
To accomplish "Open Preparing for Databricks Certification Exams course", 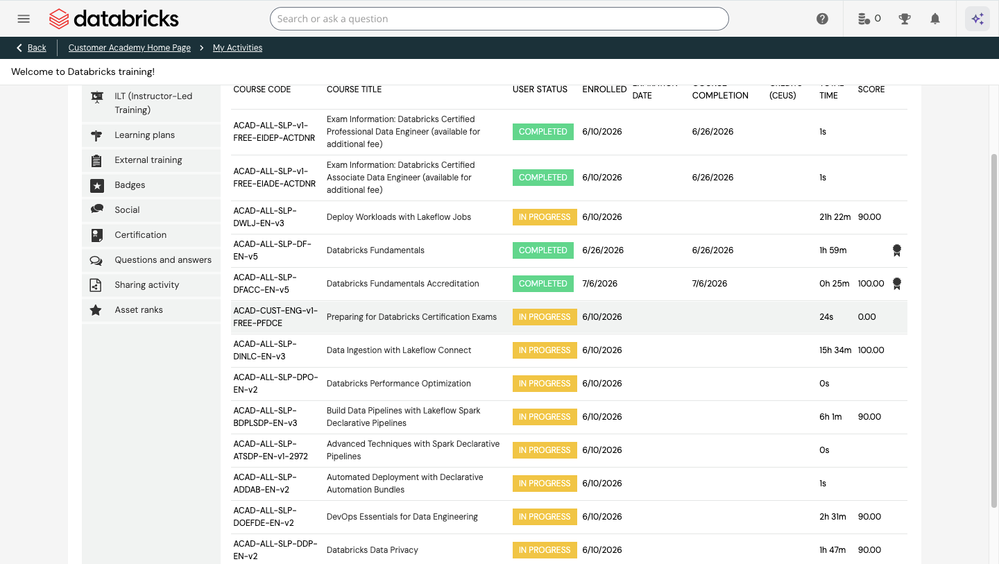I will coord(412,317).
